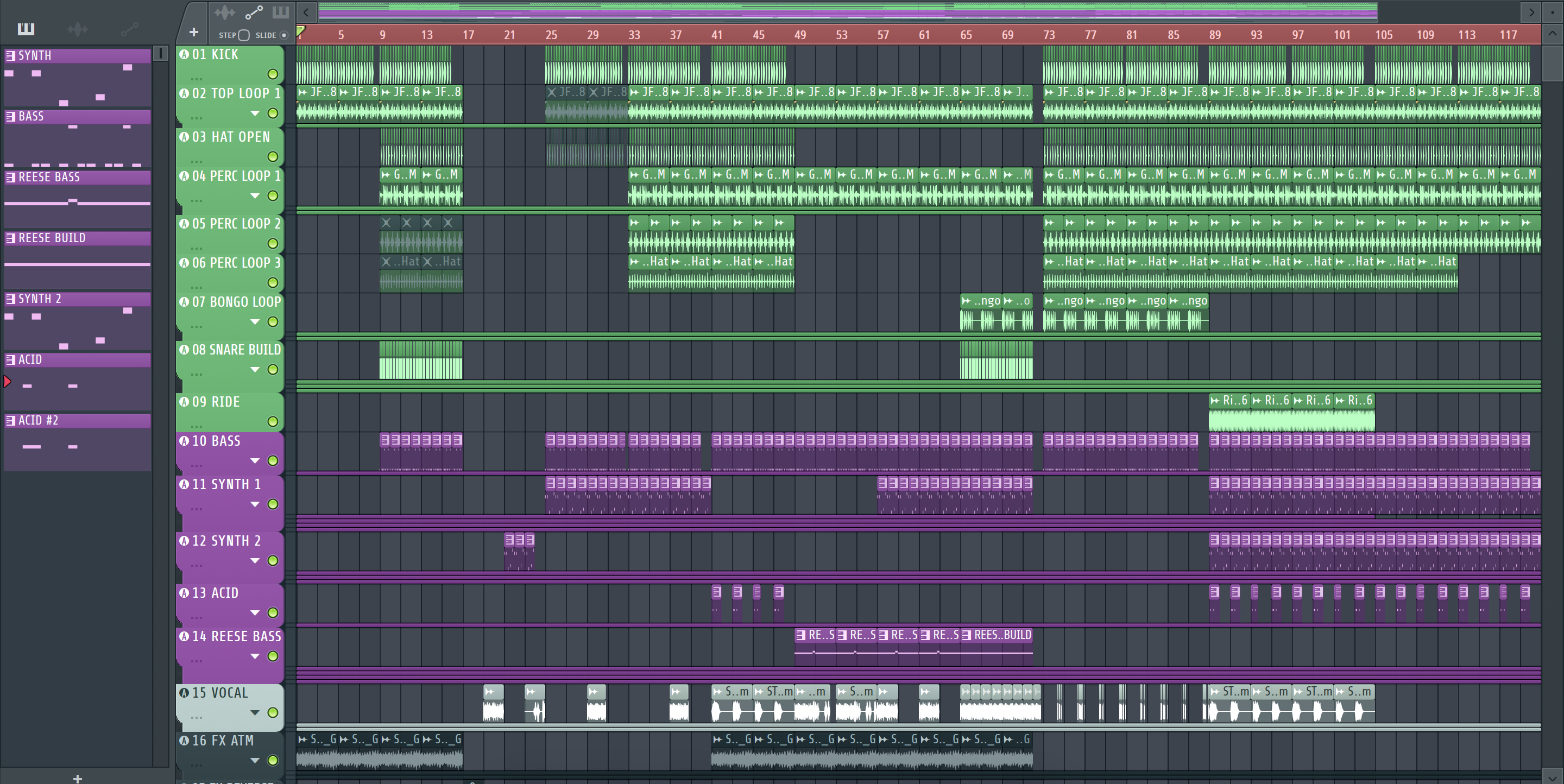Click the track icon of 03 HAT OPEN
Image resolution: width=1564 pixels, height=784 pixels.
coord(184,137)
